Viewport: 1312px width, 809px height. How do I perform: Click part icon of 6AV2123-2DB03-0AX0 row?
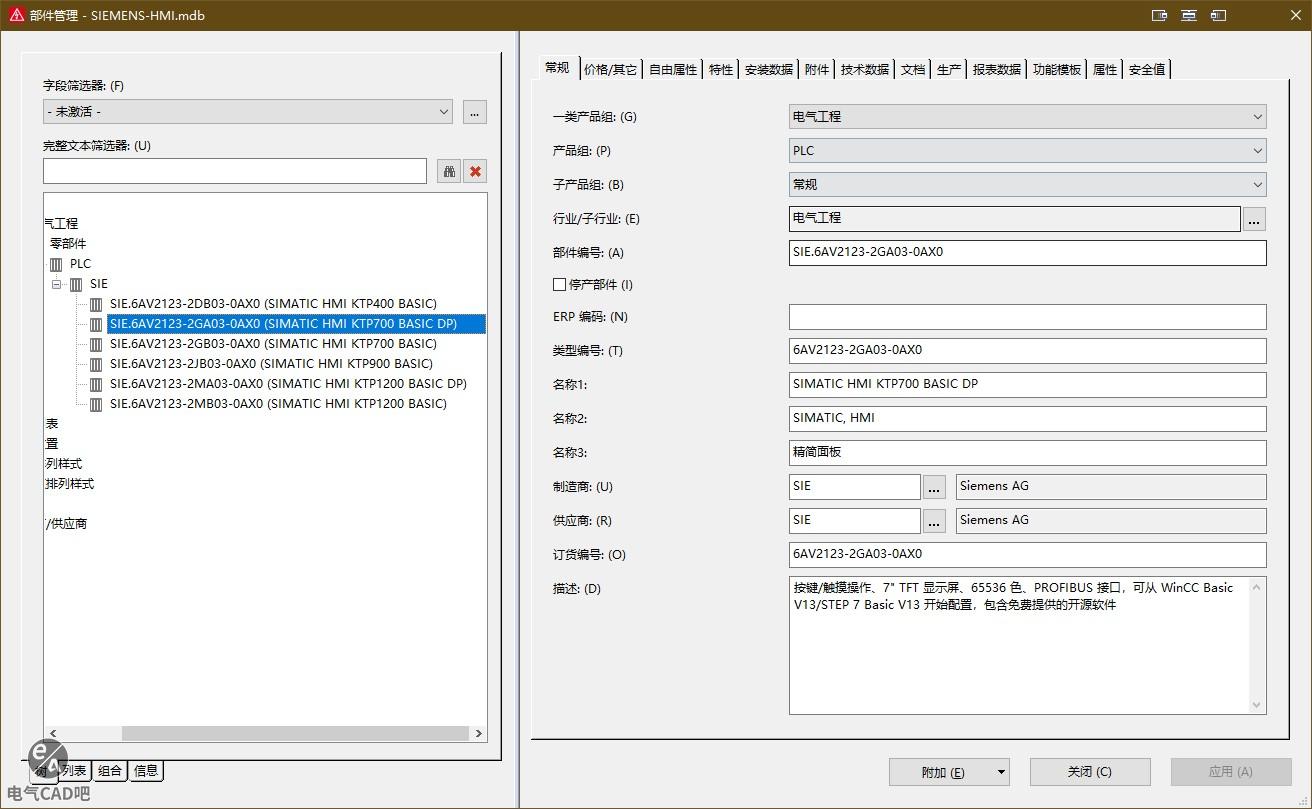[x=96, y=304]
